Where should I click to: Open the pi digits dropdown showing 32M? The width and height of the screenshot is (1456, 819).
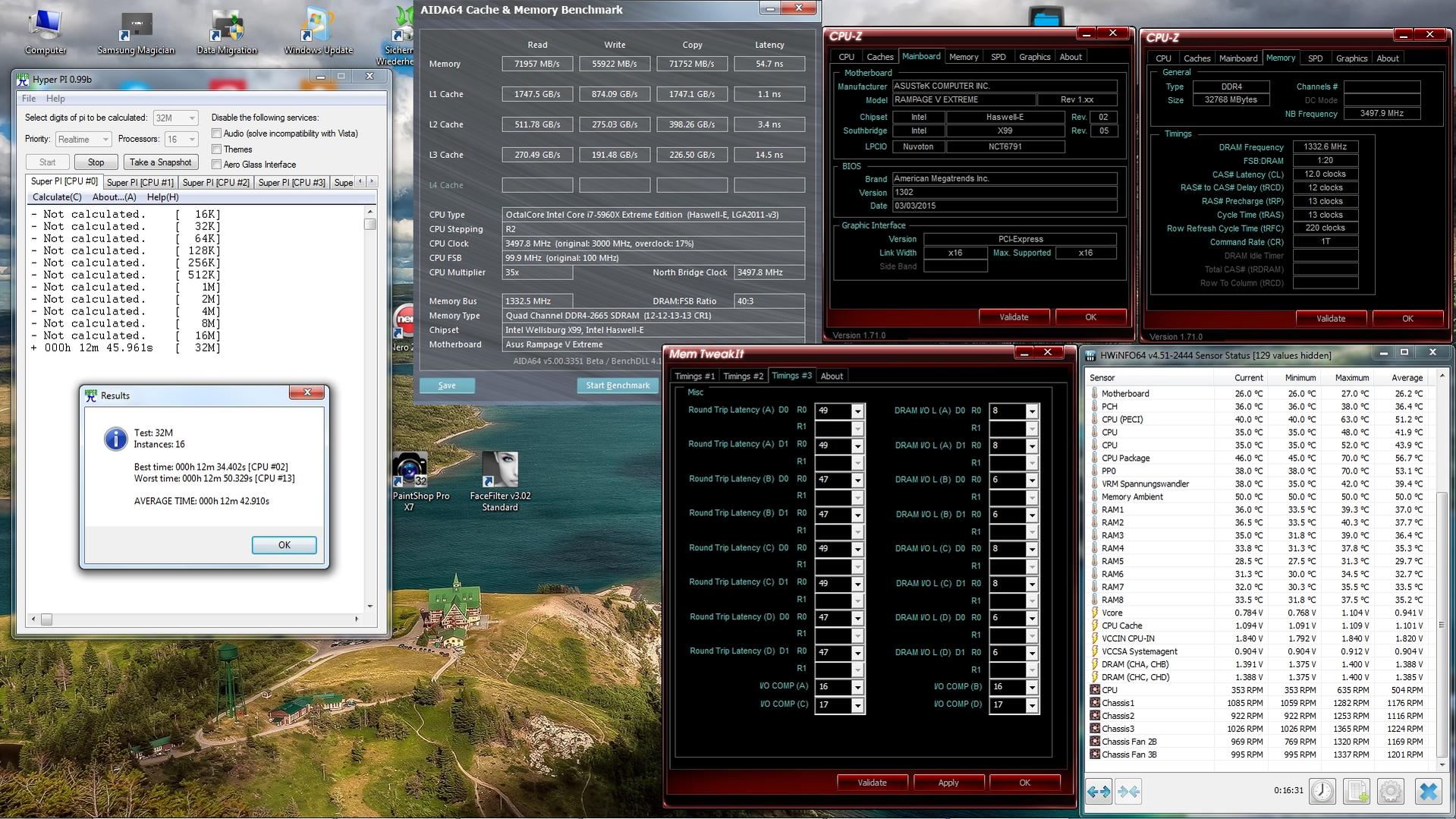tap(175, 118)
